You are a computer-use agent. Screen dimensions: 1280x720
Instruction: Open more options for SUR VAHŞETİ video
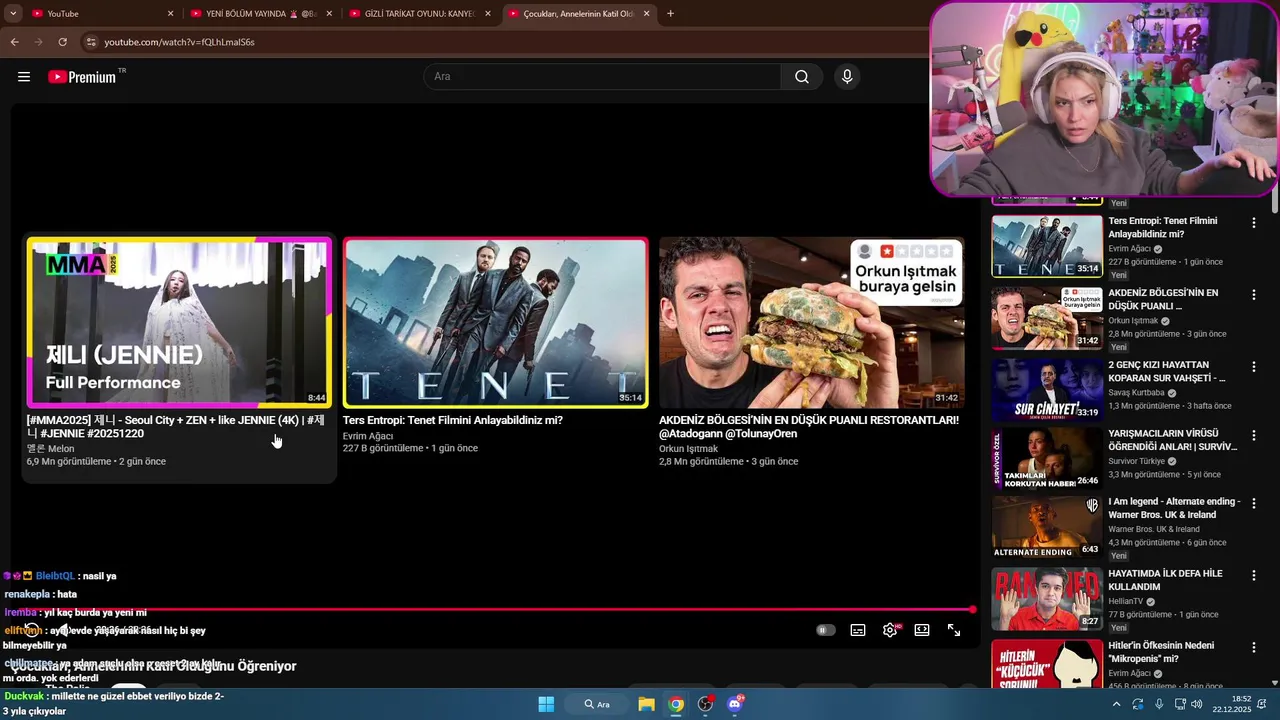point(1253,367)
